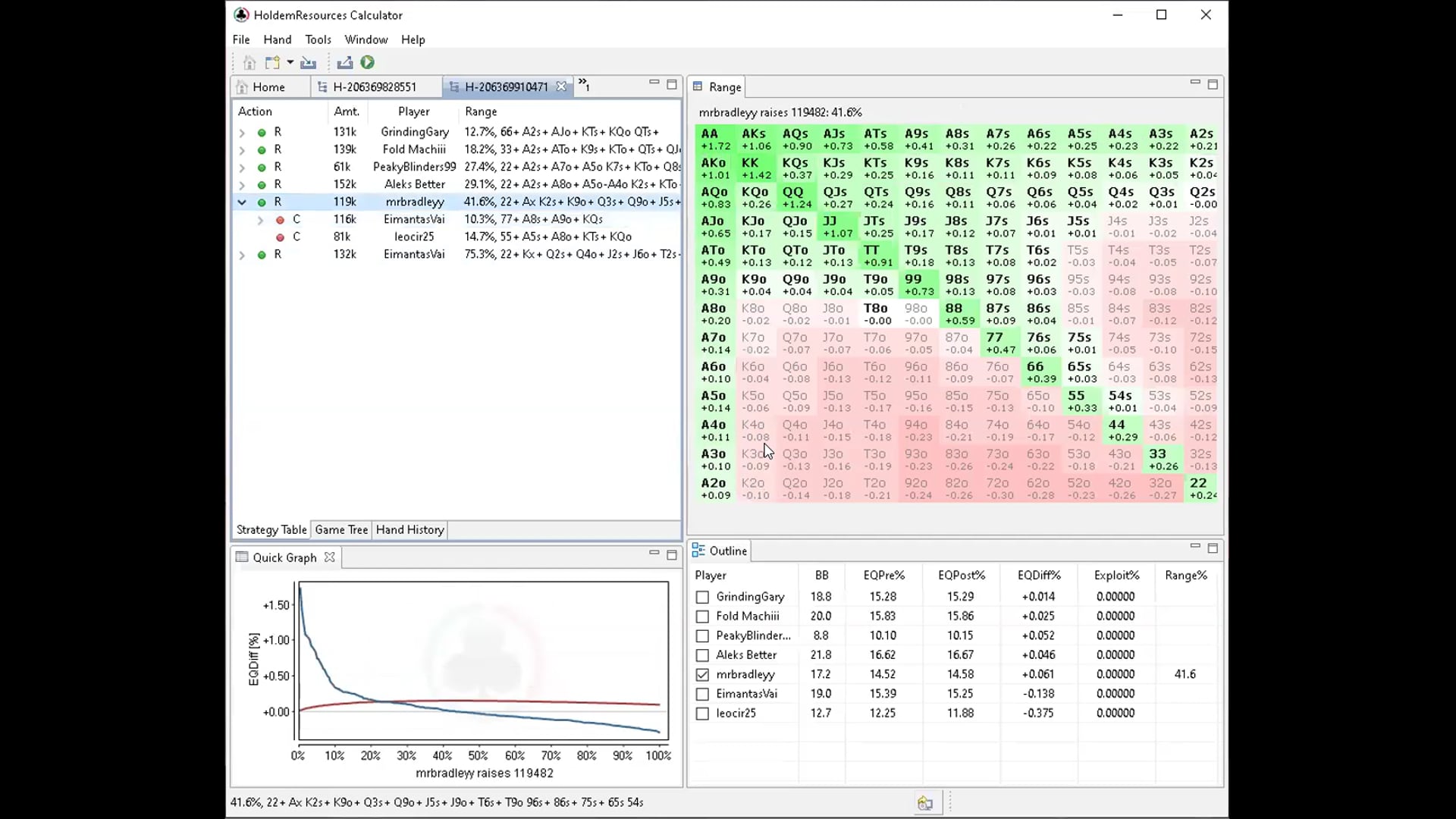
Task: Maximize the Range panel
Action: 1213,84
